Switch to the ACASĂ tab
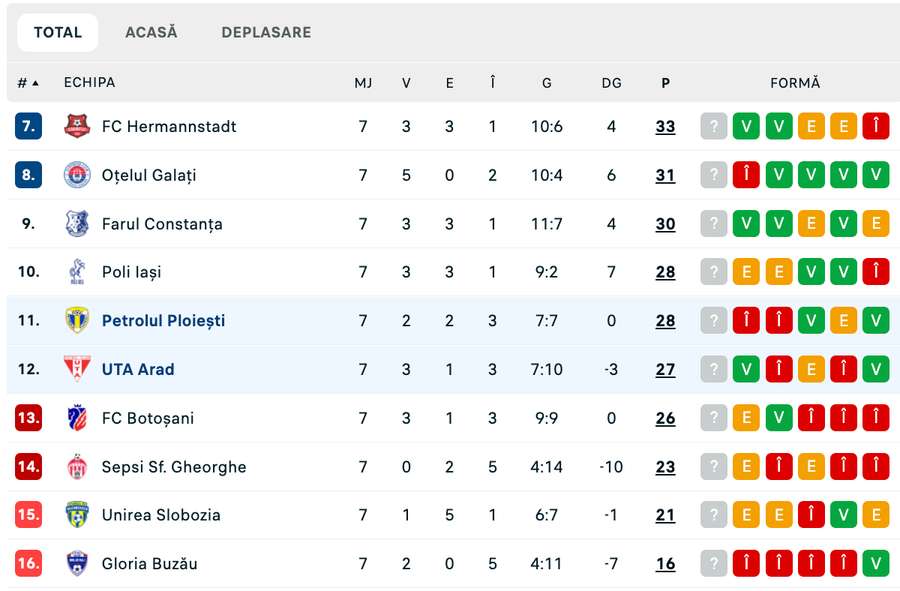Viewport: 900px width, 591px height. point(151,32)
